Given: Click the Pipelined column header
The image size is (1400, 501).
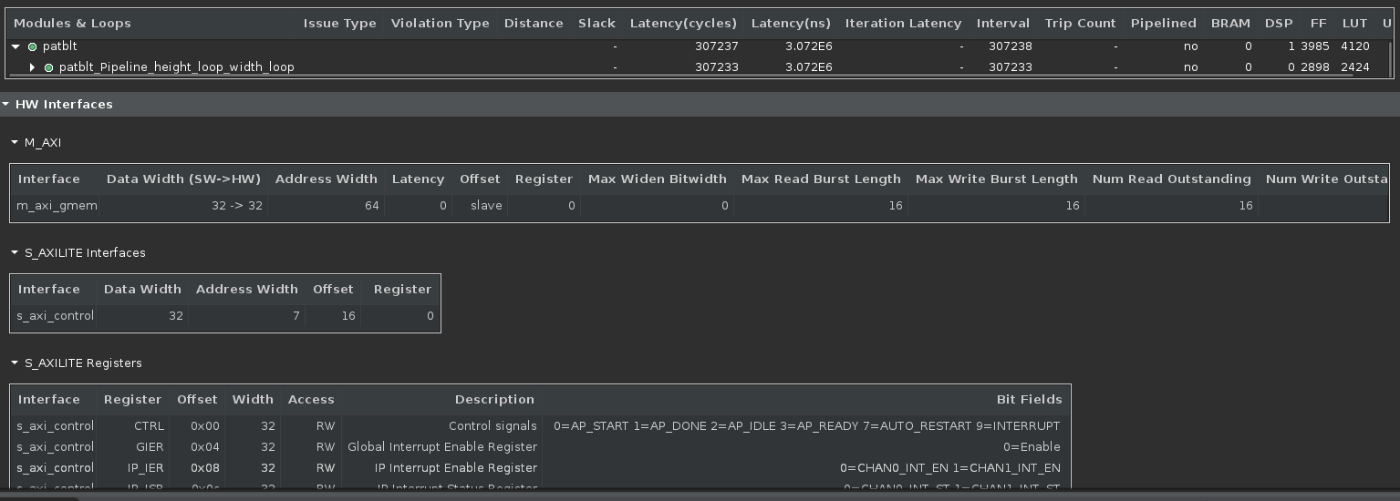Looking at the screenshot, I should 1163,23.
